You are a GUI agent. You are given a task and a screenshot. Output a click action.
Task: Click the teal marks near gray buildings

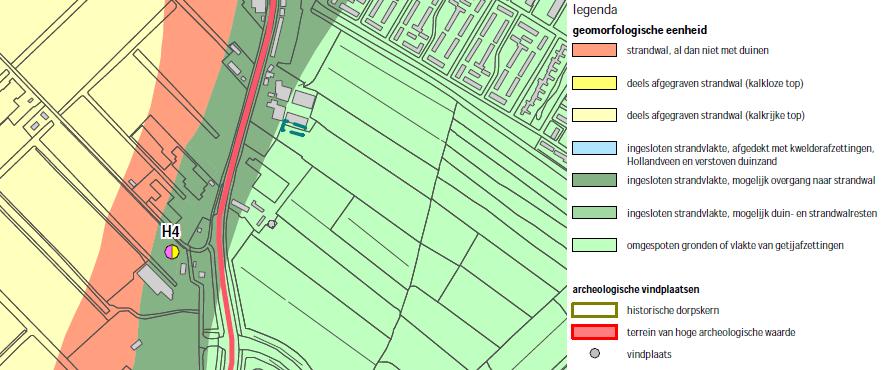pyautogui.click(x=294, y=128)
